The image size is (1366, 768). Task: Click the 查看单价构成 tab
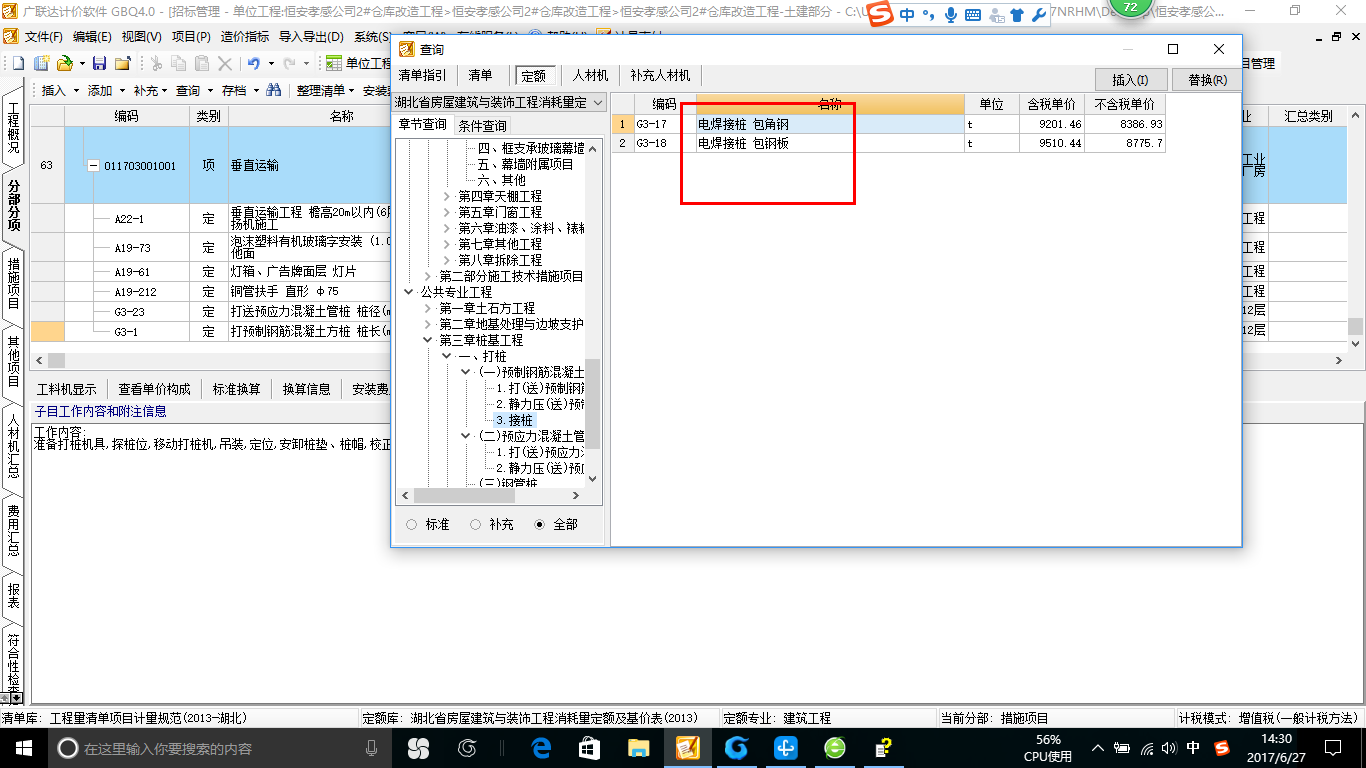point(154,389)
